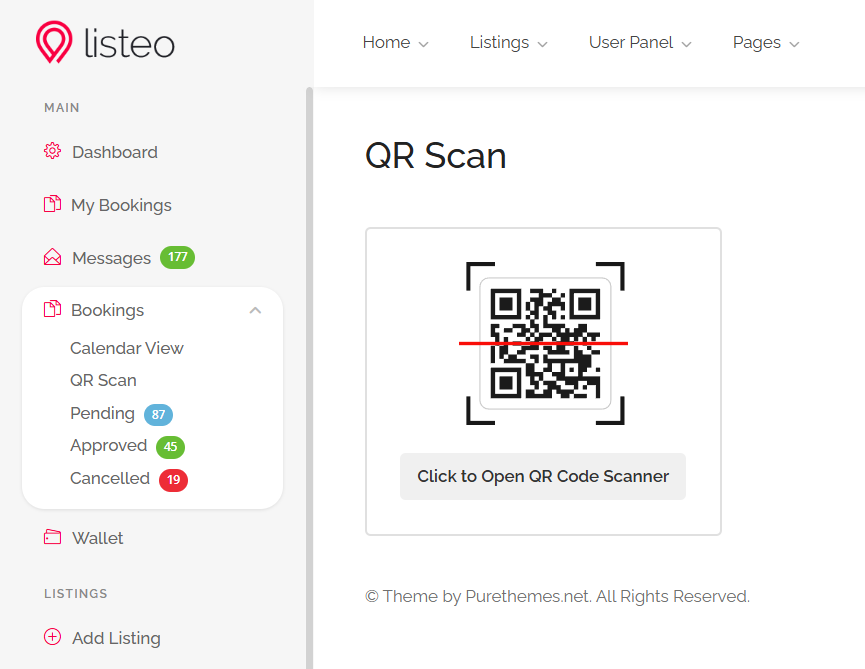Click the Dashboard gear icon
This screenshot has width=865, height=669.
[52, 152]
